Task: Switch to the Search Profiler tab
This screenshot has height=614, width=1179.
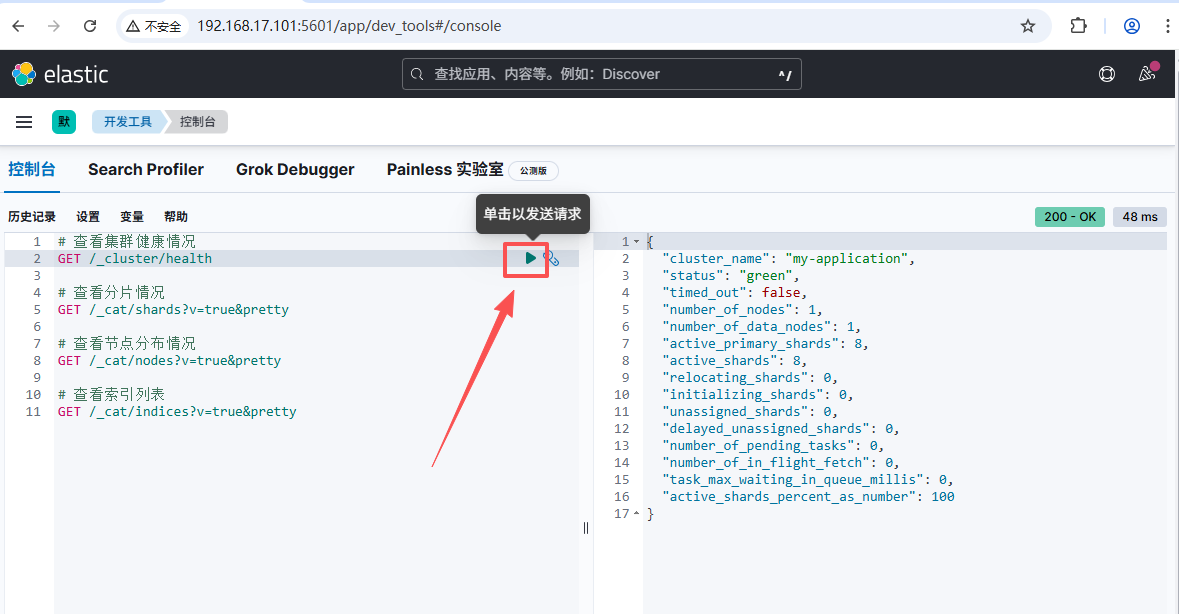Action: coord(146,170)
